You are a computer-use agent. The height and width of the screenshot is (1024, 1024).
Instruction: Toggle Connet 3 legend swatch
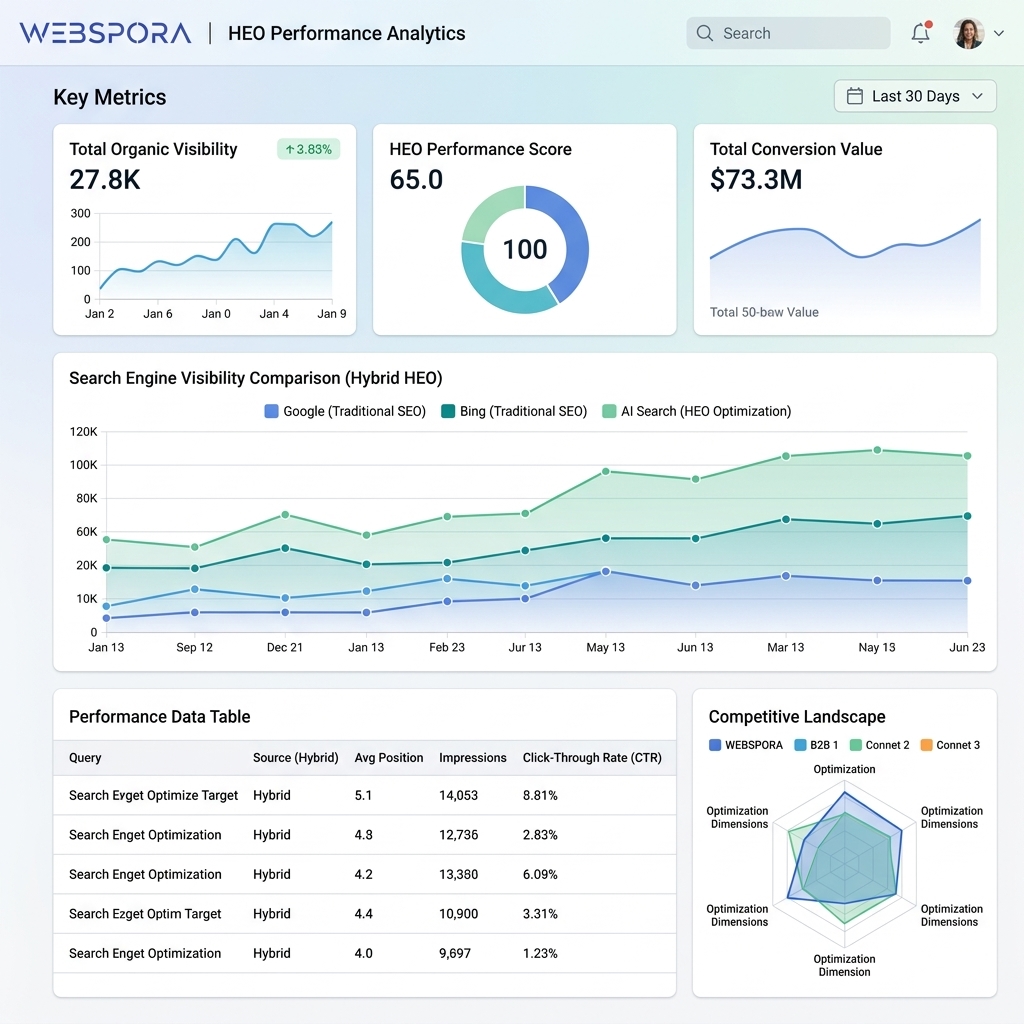coord(926,745)
